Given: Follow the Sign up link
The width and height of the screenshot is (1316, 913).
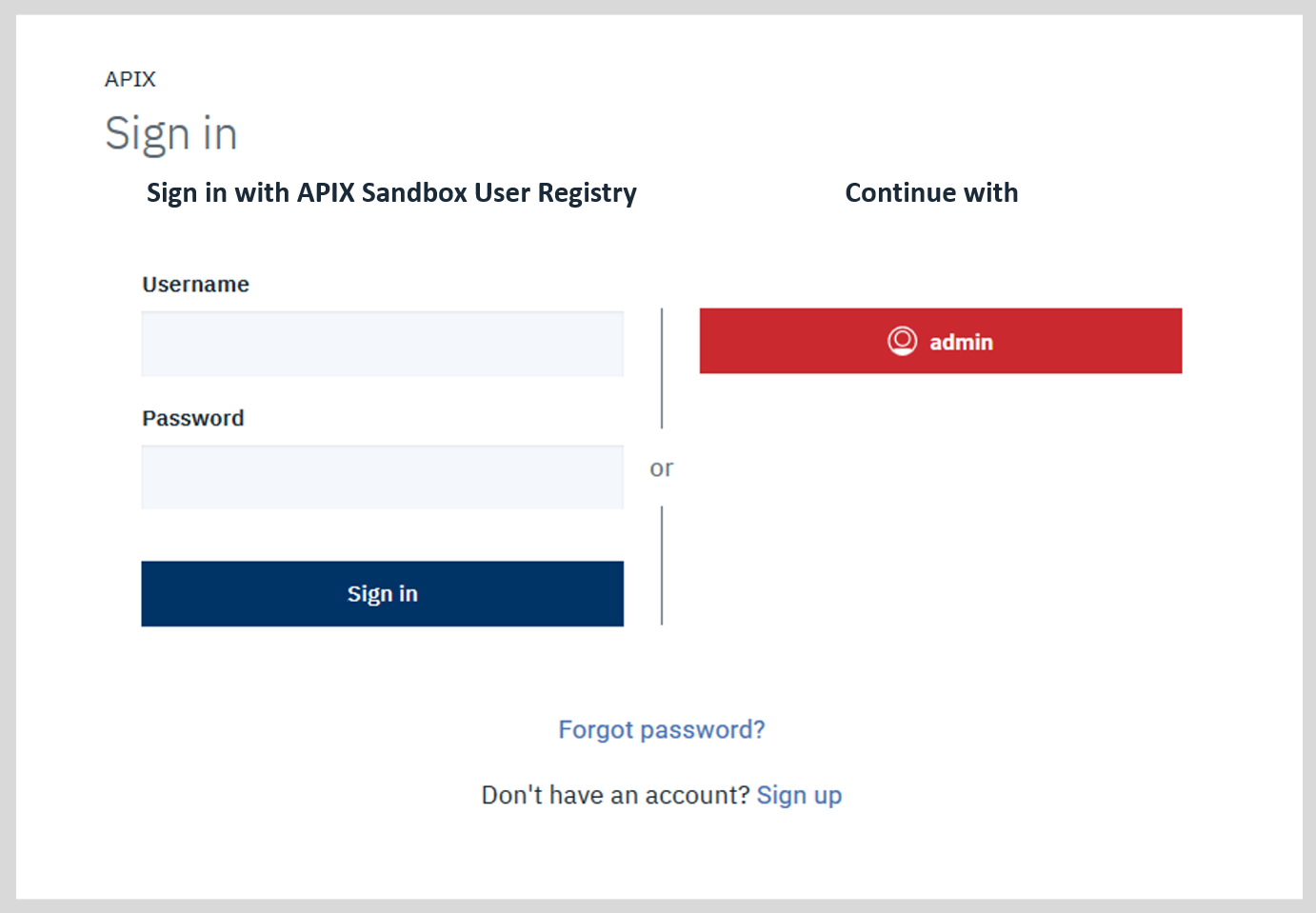Looking at the screenshot, I should (x=799, y=795).
